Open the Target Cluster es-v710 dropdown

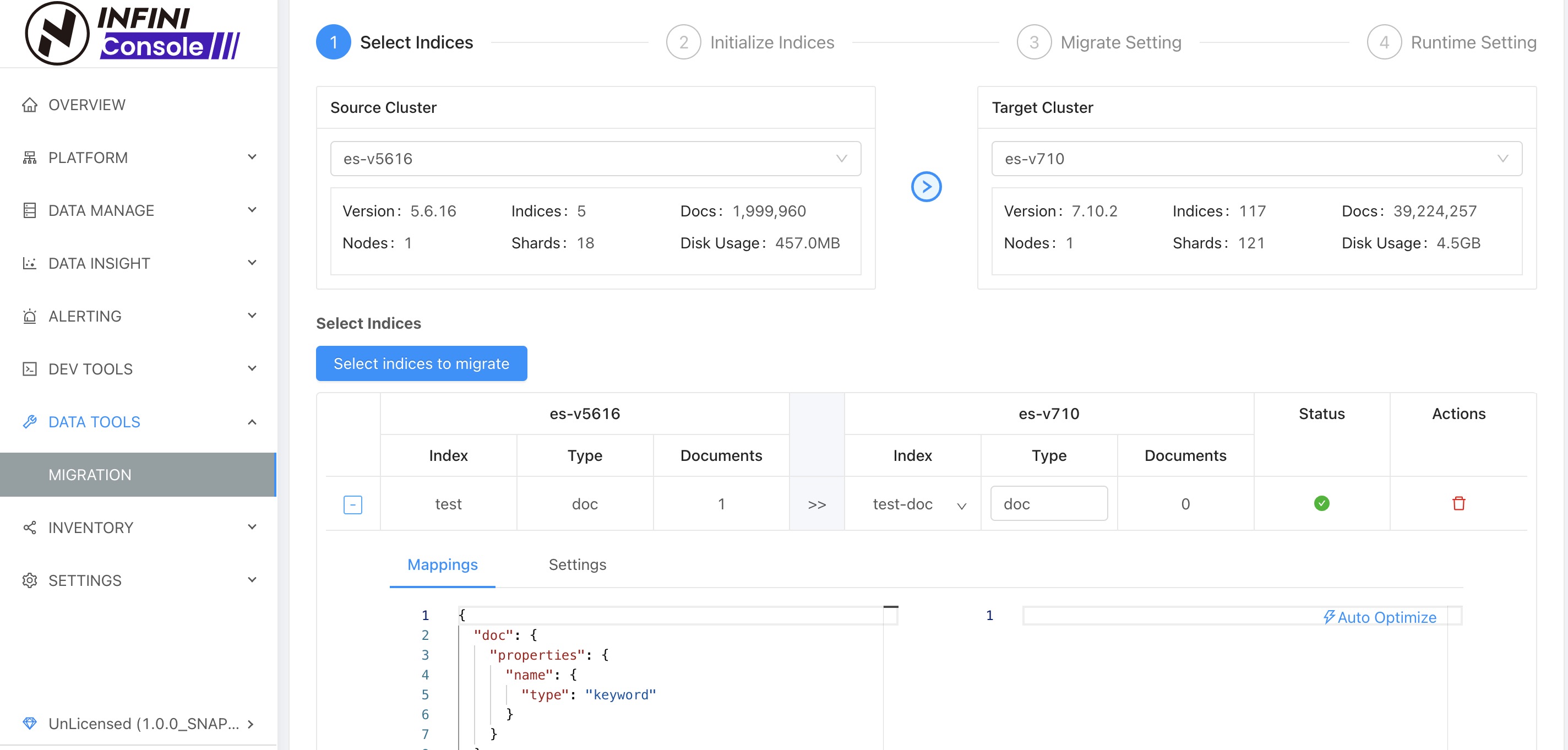1256,159
